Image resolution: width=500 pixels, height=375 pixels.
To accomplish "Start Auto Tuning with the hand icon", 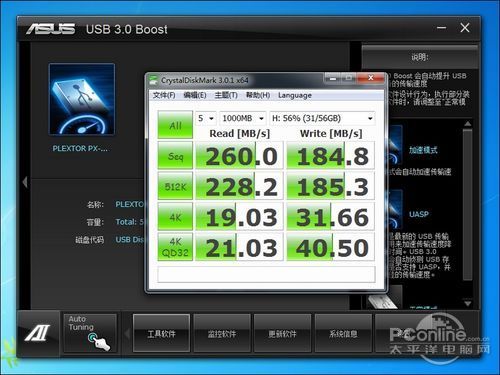I will (x=90, y=333).
